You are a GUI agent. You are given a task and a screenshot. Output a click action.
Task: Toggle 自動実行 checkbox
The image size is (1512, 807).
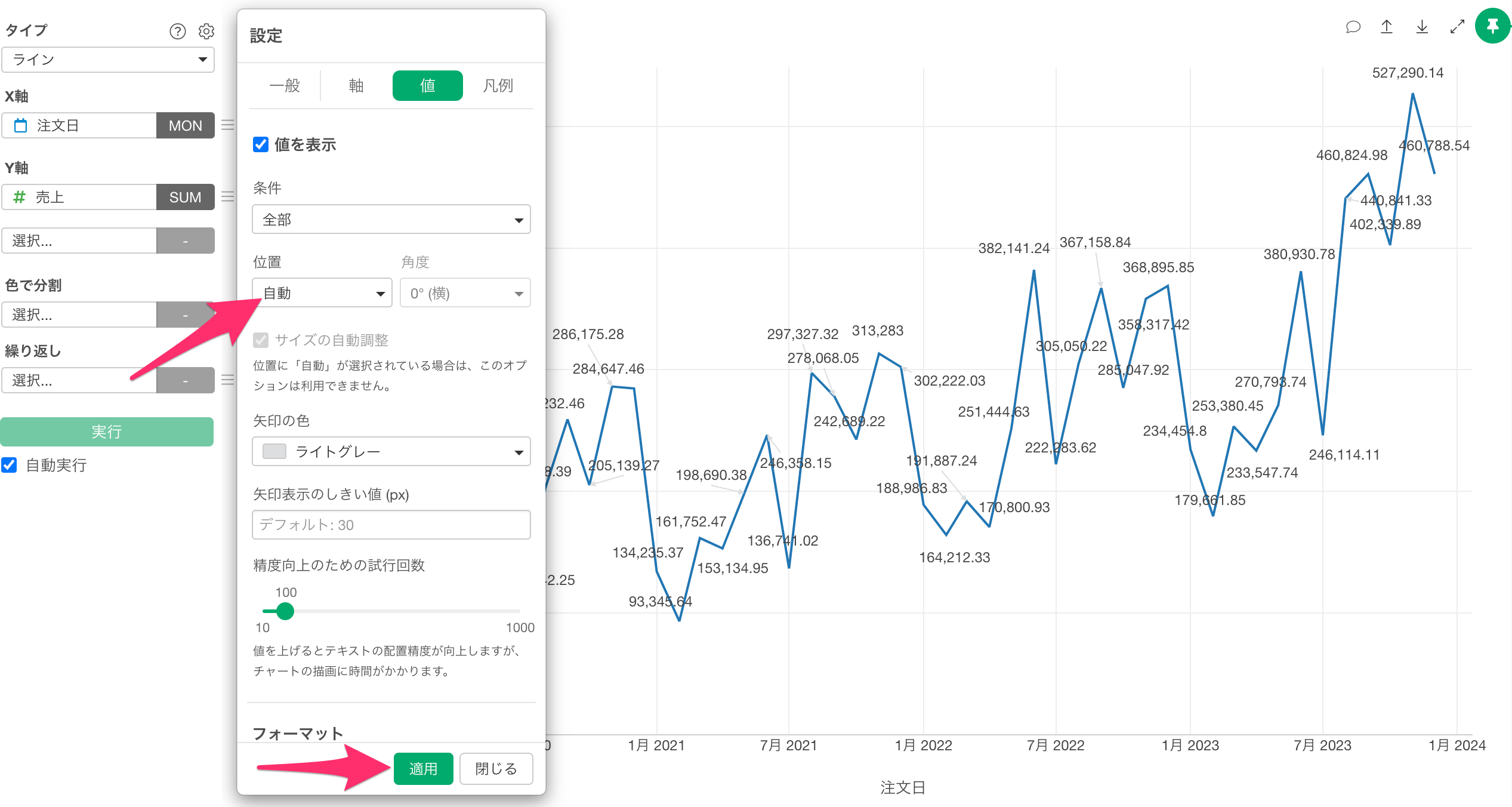click(10, 465)
